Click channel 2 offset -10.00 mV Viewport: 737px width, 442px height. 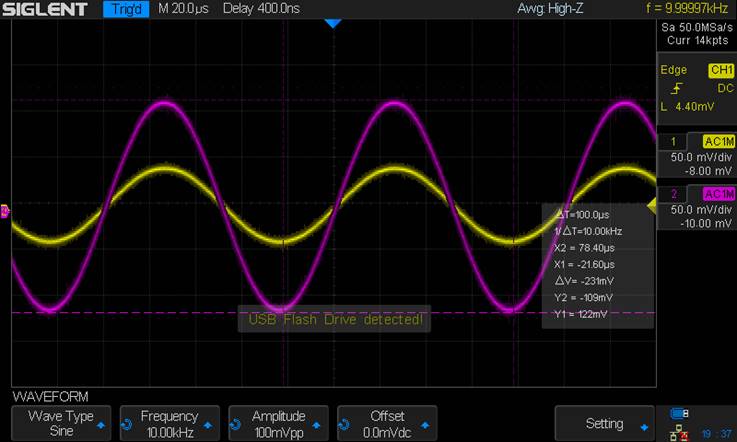pos(705,223)
